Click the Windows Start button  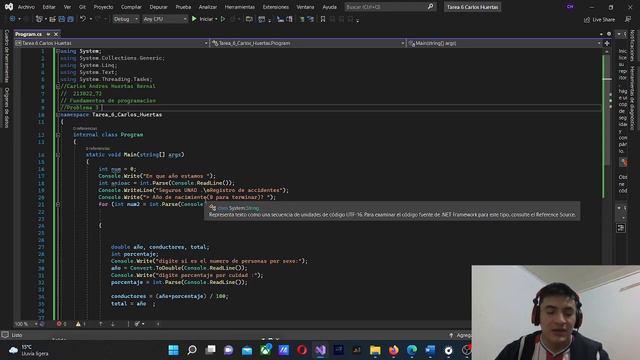click(x=173, y=350)
